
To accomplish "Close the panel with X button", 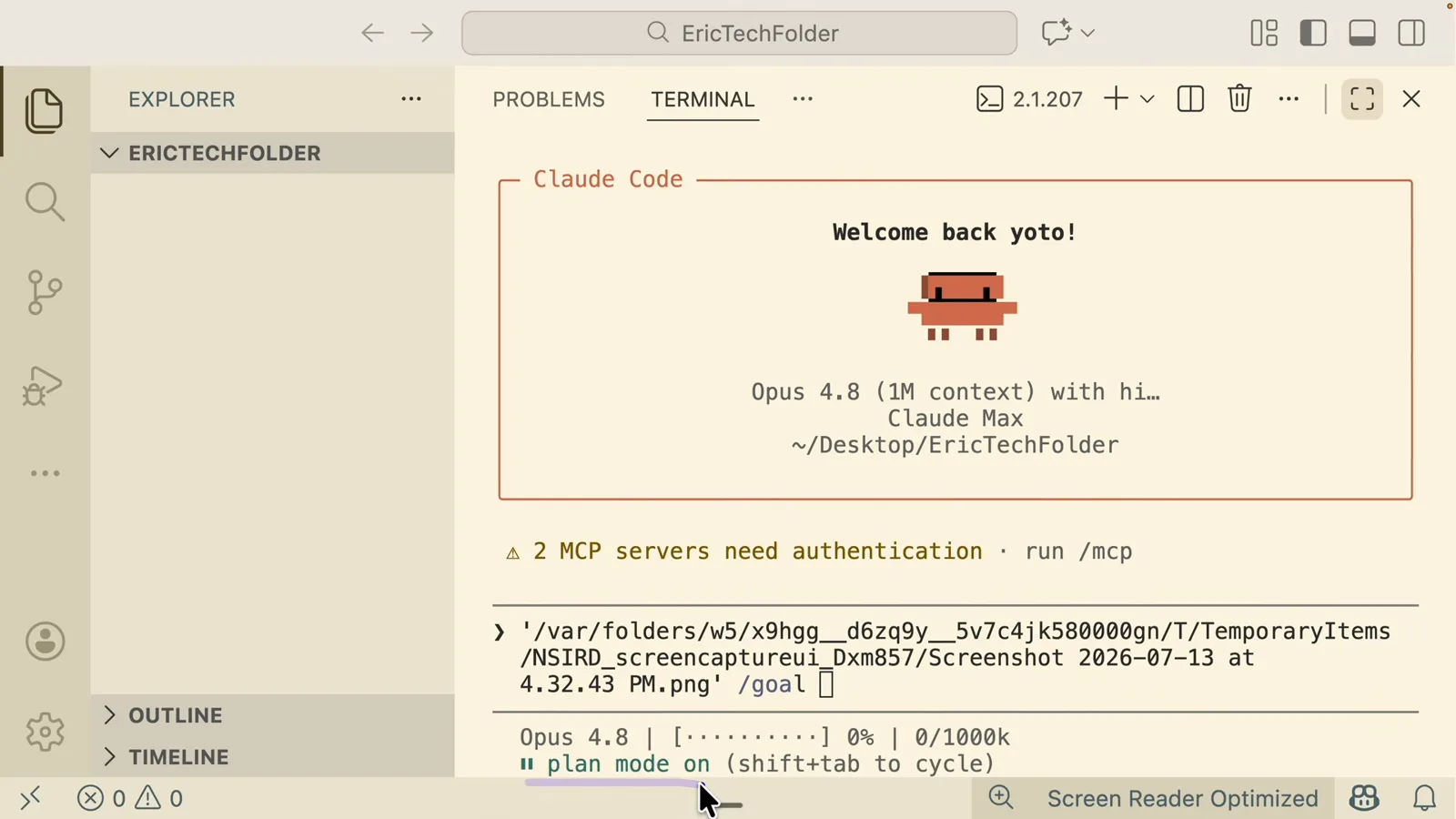I will tap(1411, 98).
